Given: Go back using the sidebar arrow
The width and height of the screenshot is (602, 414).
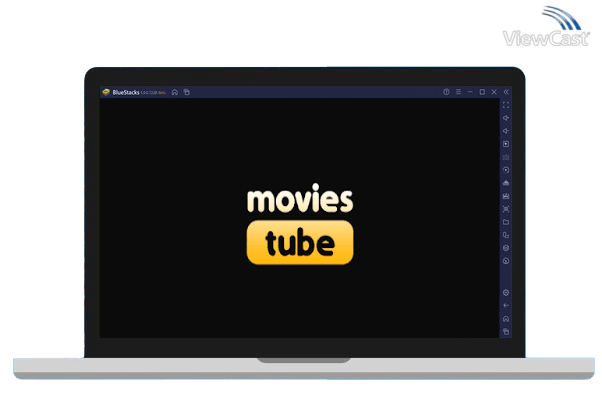Looking at the screenshot, I should point(506,306).
